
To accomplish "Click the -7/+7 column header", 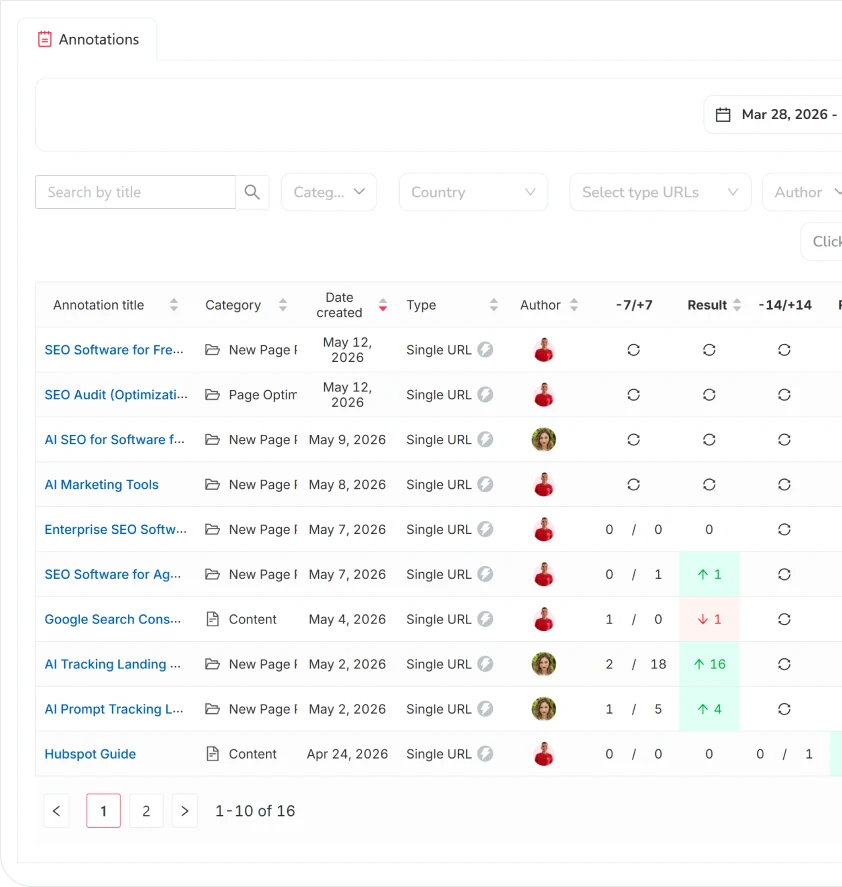I will coord(634,305).
